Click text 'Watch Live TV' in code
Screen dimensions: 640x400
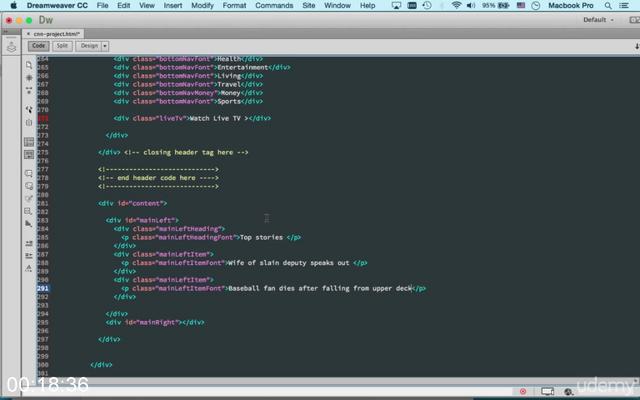[215, 118]
